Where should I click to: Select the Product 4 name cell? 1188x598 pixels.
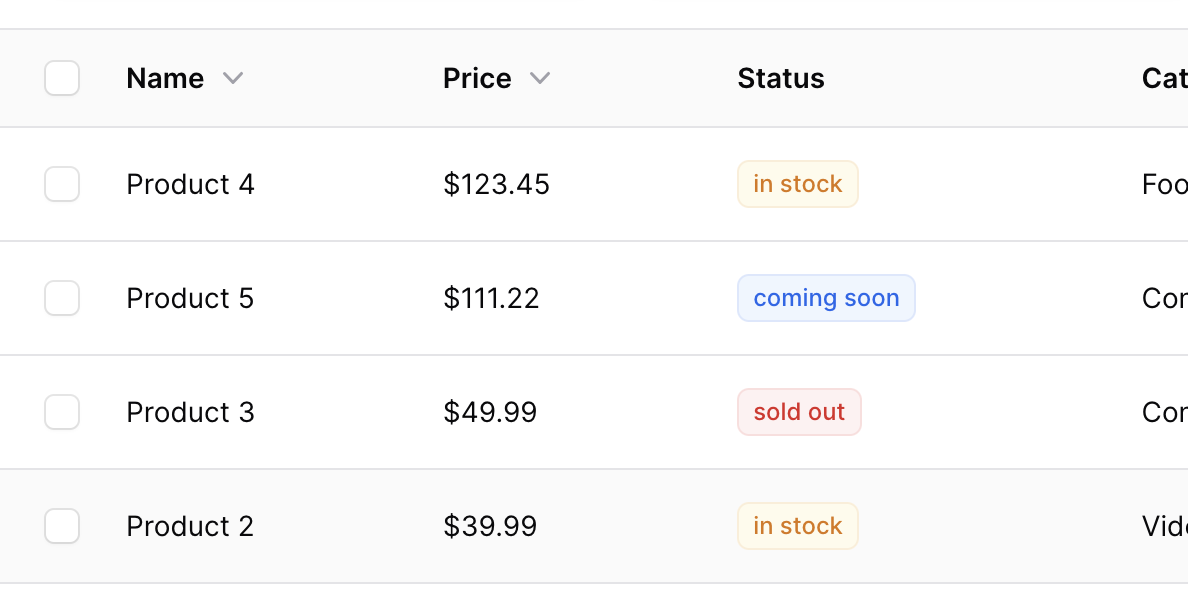pos(190,184)
